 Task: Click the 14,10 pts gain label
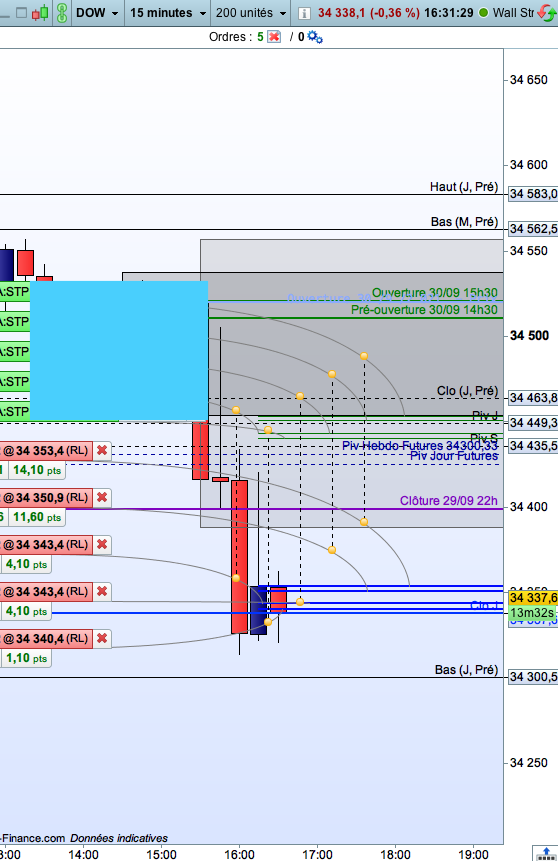37,470
